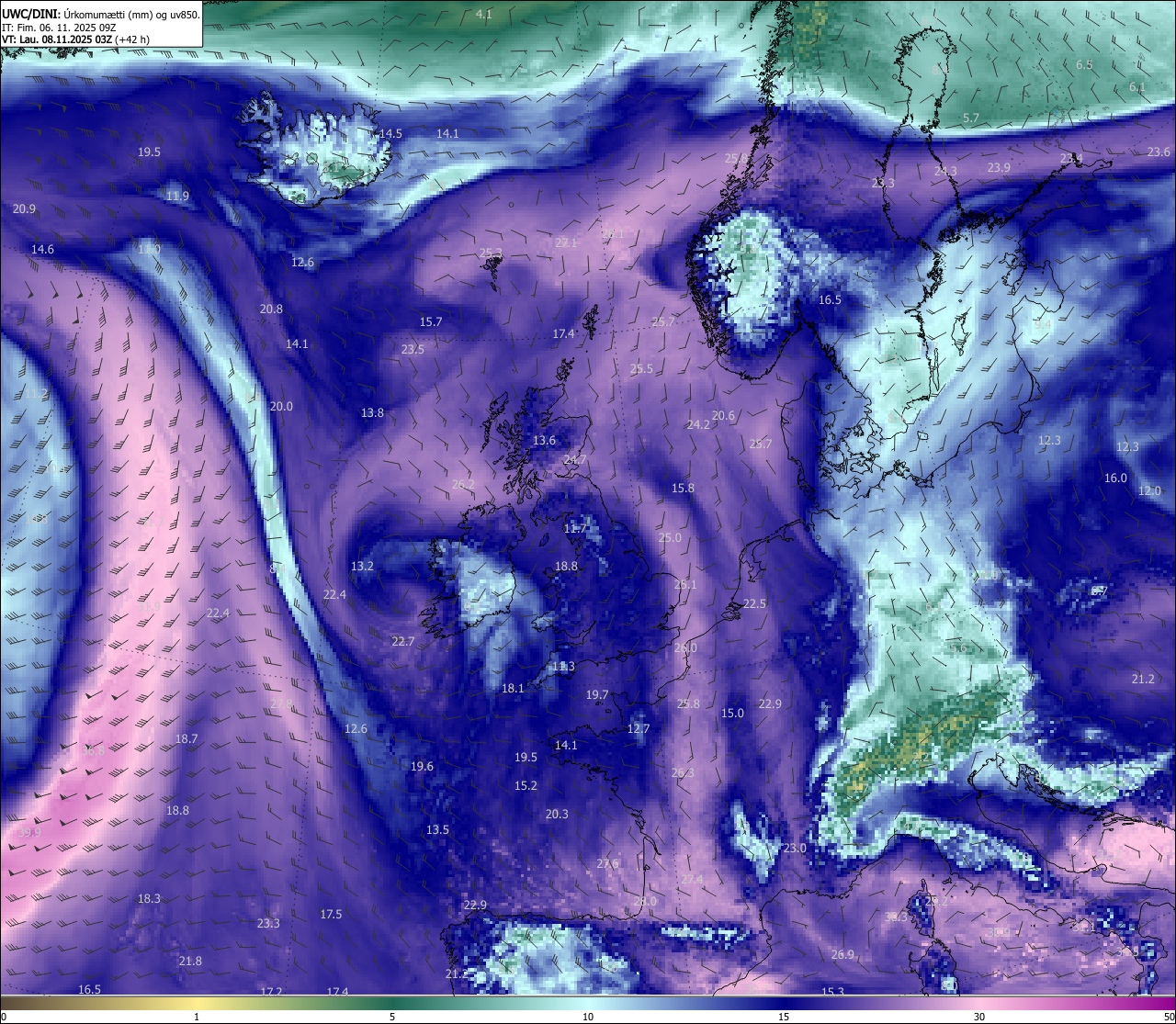
Task: Click the 17.2 value label
Action: 271,992
